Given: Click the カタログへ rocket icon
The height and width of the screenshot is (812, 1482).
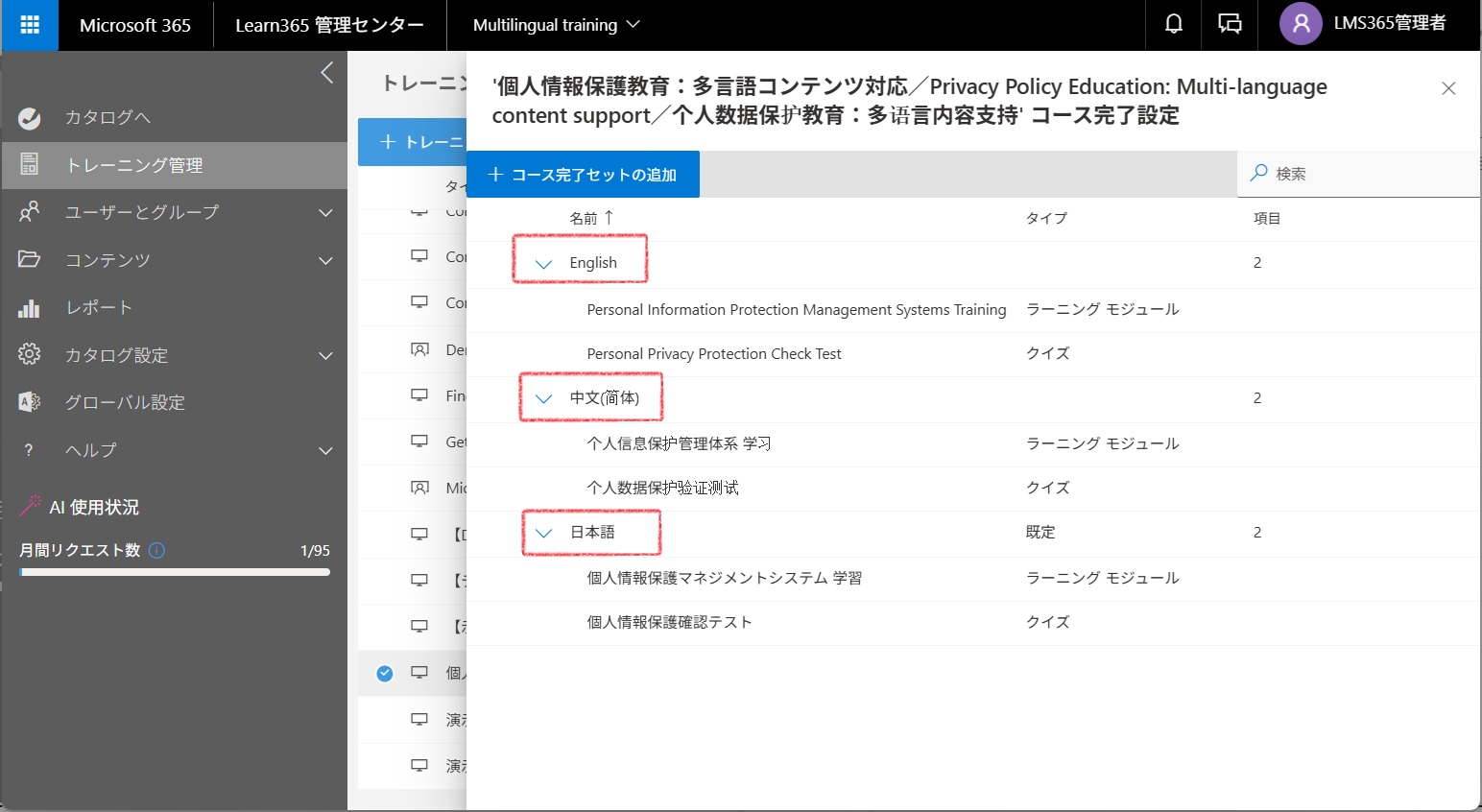Looking at the screenshot, I should (x=30, y=118).
